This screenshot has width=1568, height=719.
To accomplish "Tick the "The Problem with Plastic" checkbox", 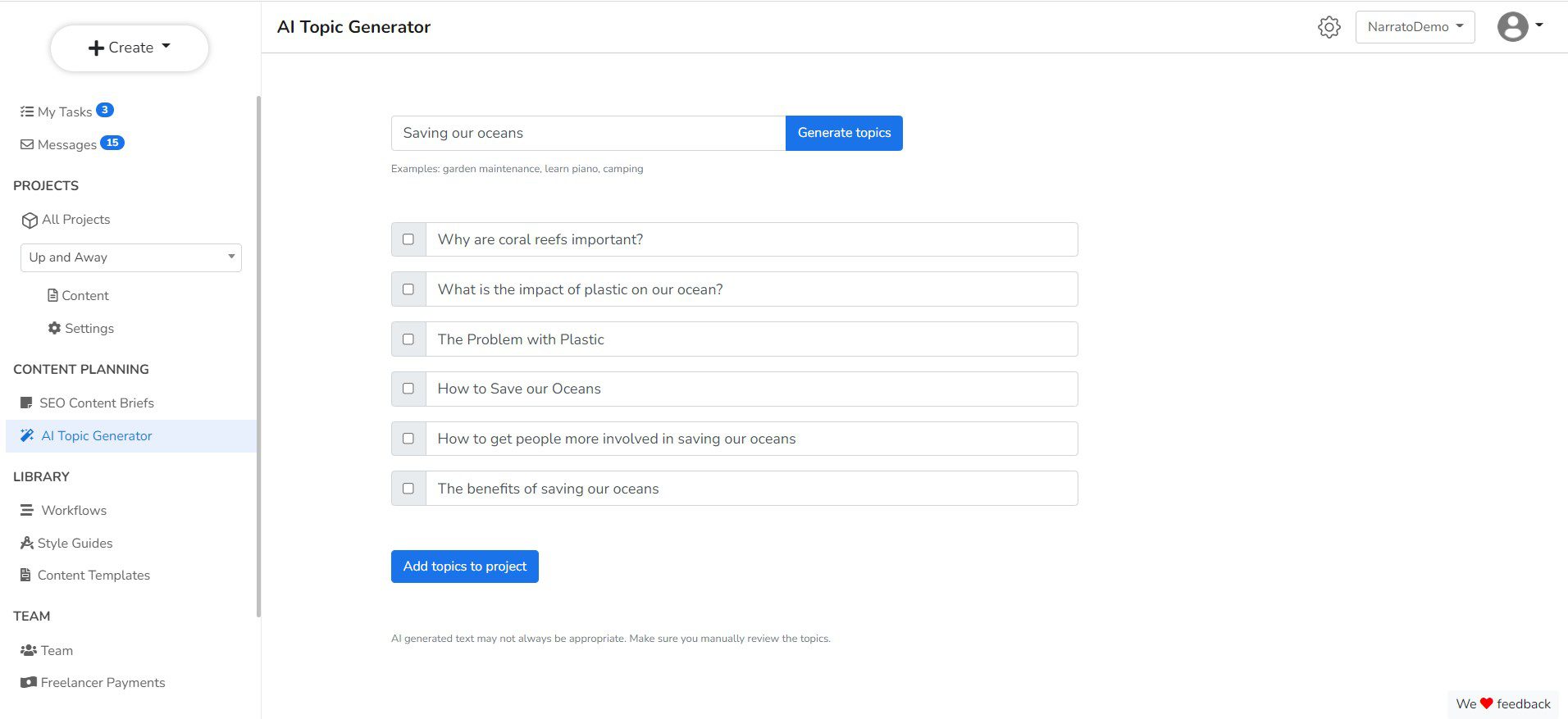I will click(x=408, y=339).
